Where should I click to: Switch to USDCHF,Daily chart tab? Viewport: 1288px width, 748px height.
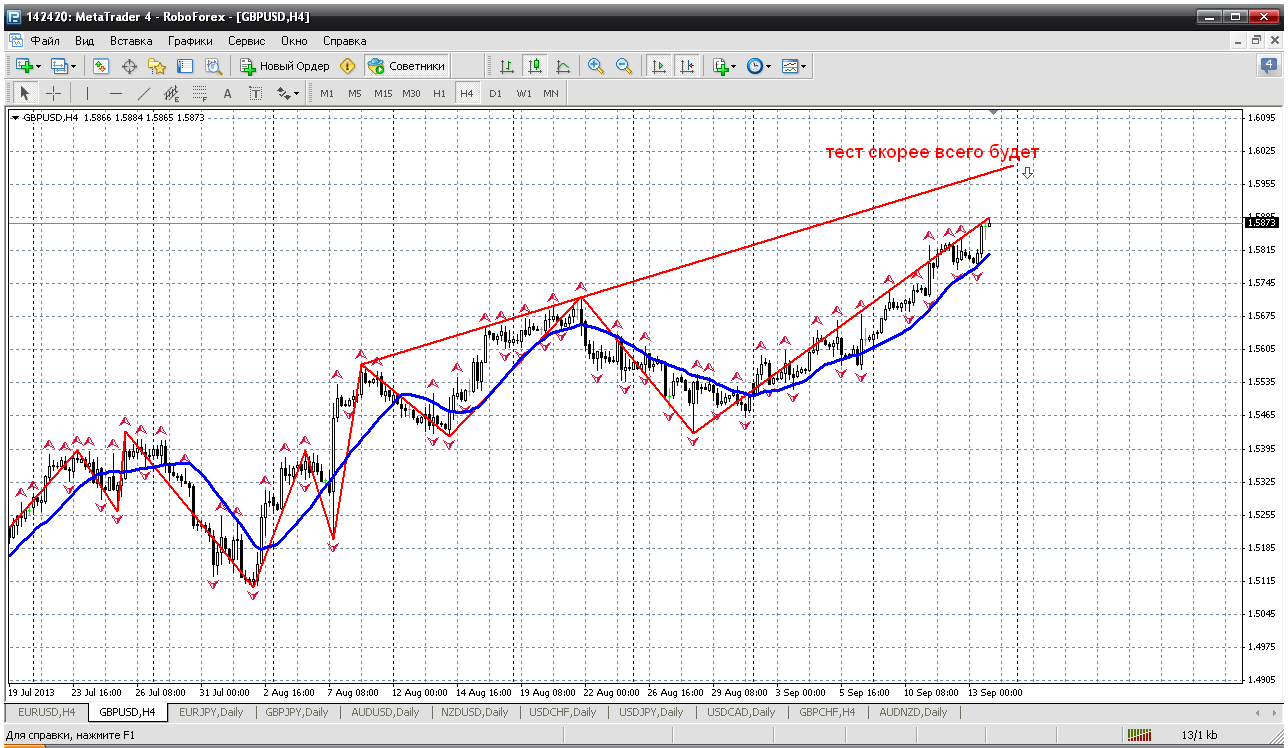pos(562,712)
